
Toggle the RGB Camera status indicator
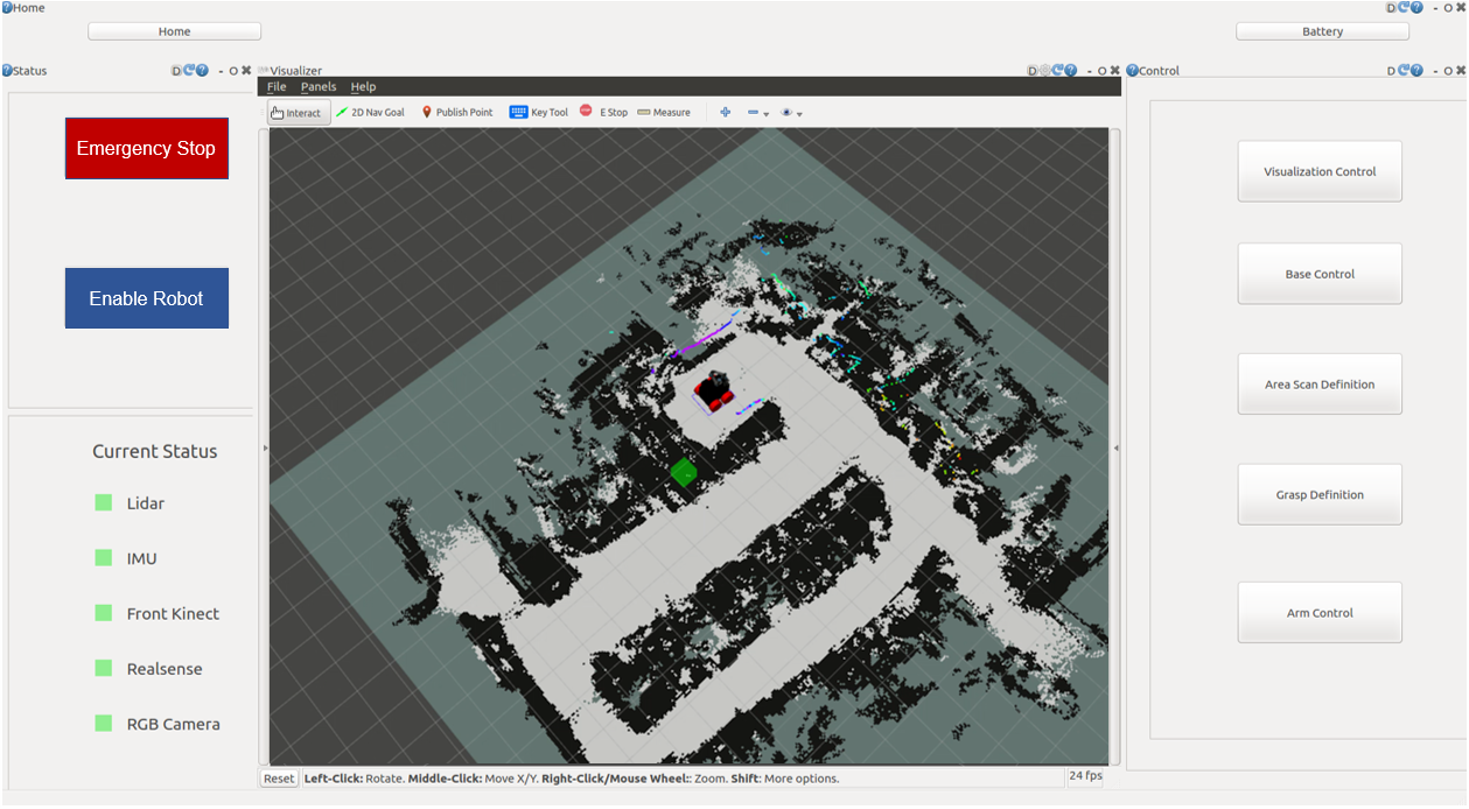pyautogui.click(x=104, y=723)
